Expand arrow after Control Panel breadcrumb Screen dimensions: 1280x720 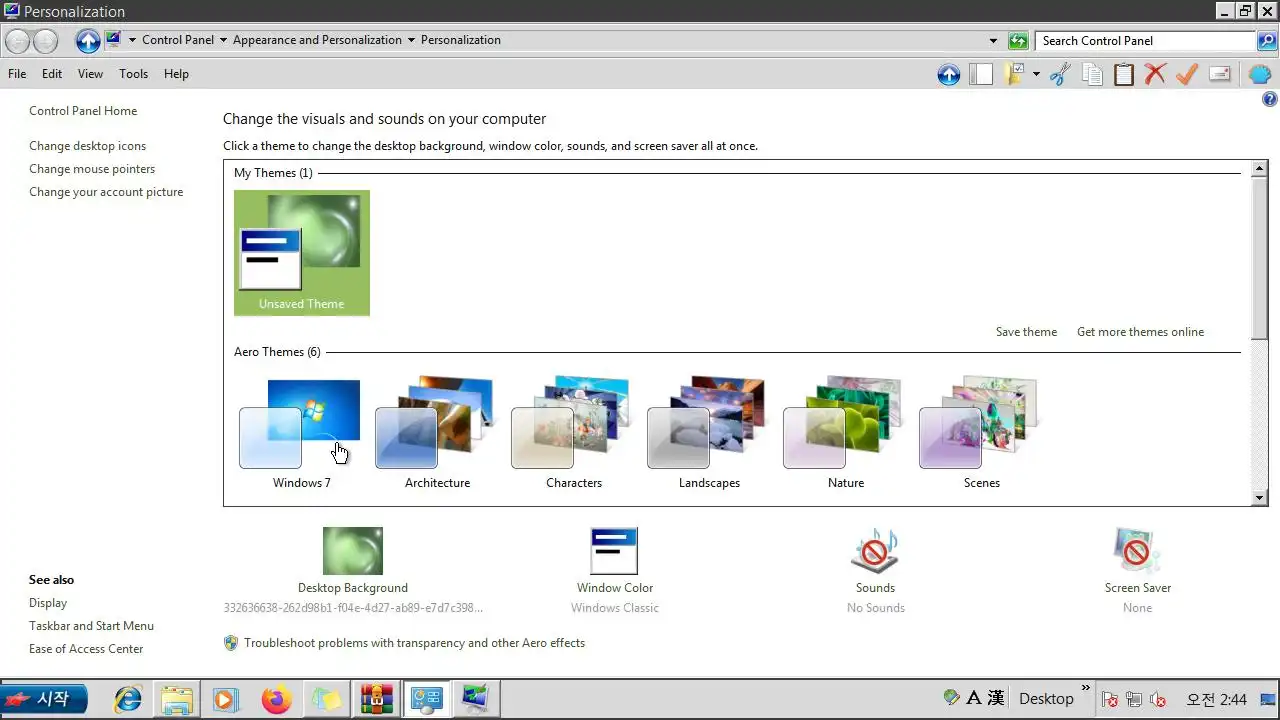224,40
